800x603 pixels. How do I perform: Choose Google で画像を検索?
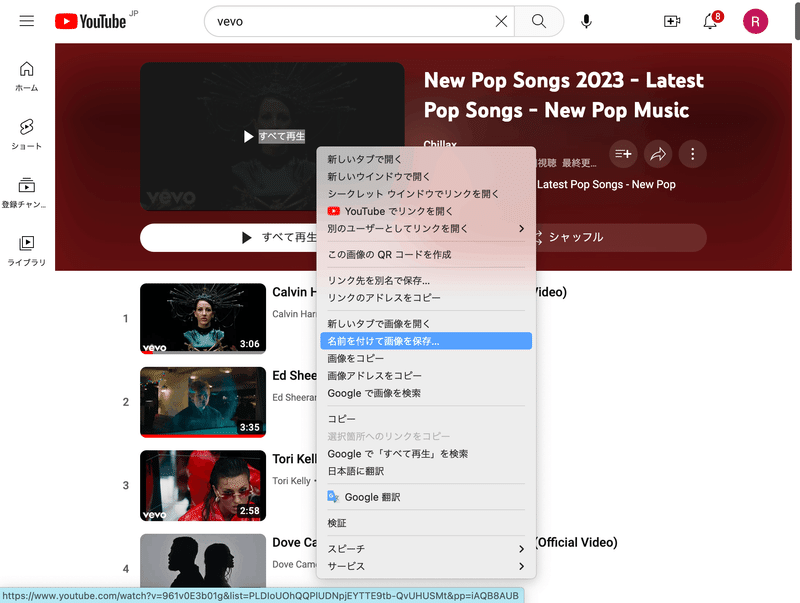[x=426, y=393]
